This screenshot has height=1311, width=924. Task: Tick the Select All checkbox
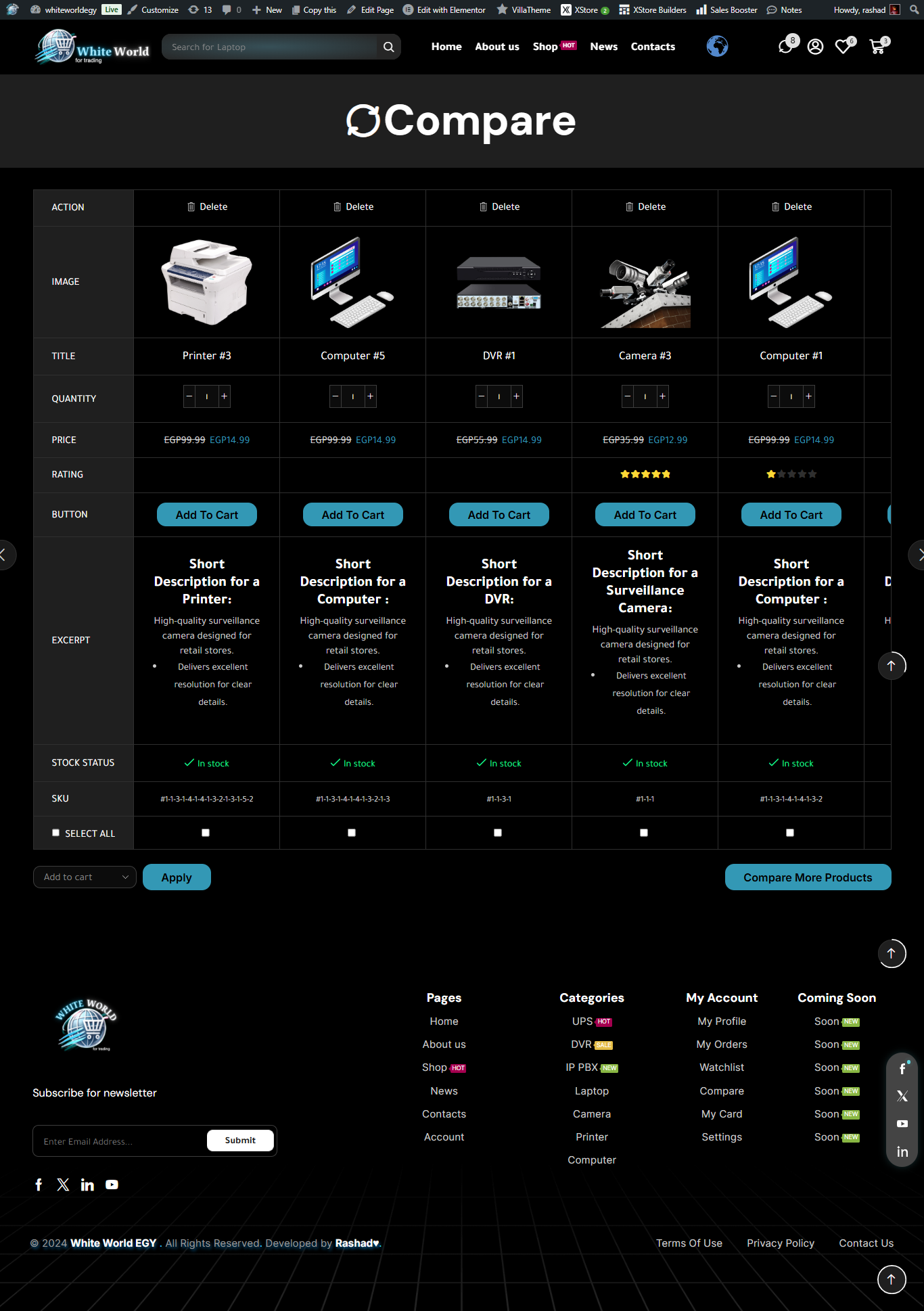point(56,833)
